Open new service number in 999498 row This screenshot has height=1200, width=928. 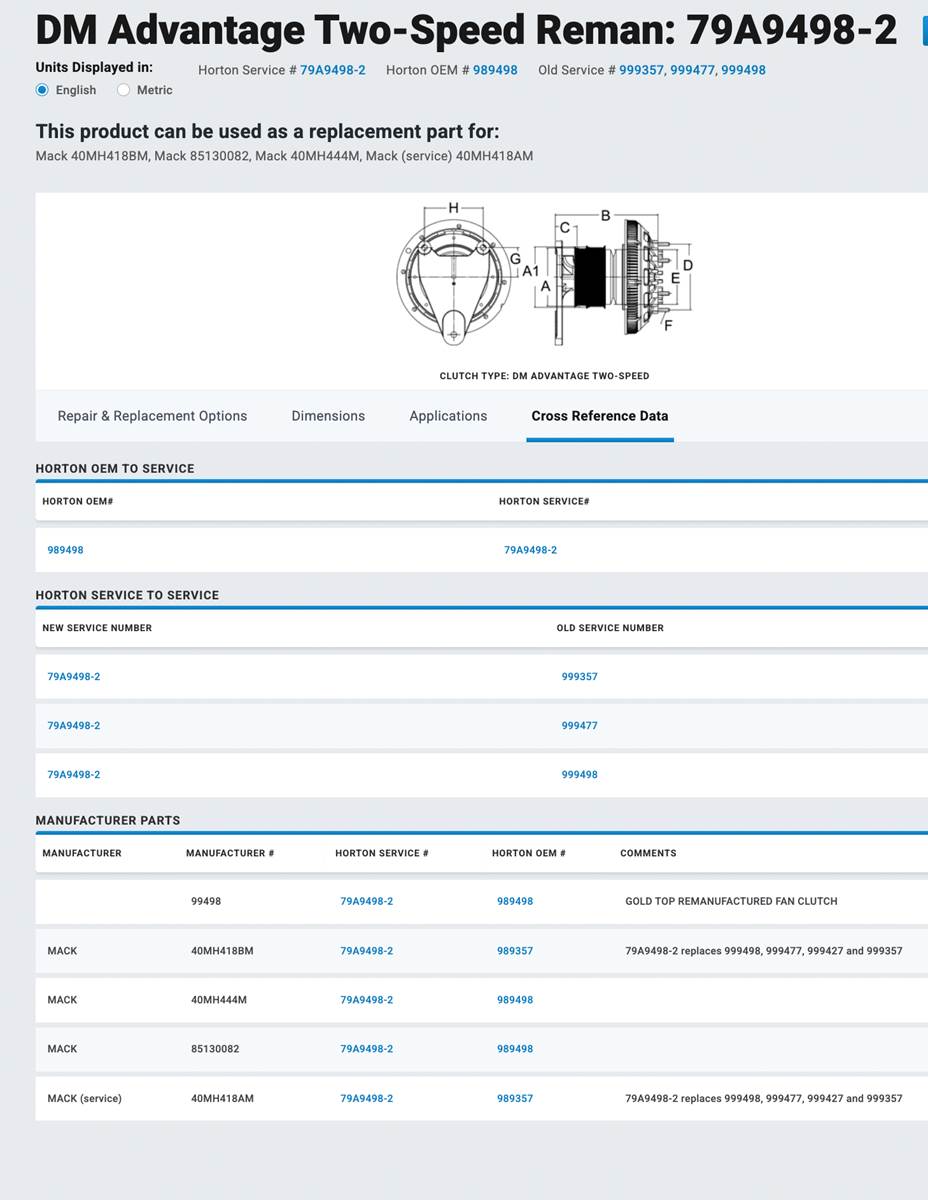point(74,775)
